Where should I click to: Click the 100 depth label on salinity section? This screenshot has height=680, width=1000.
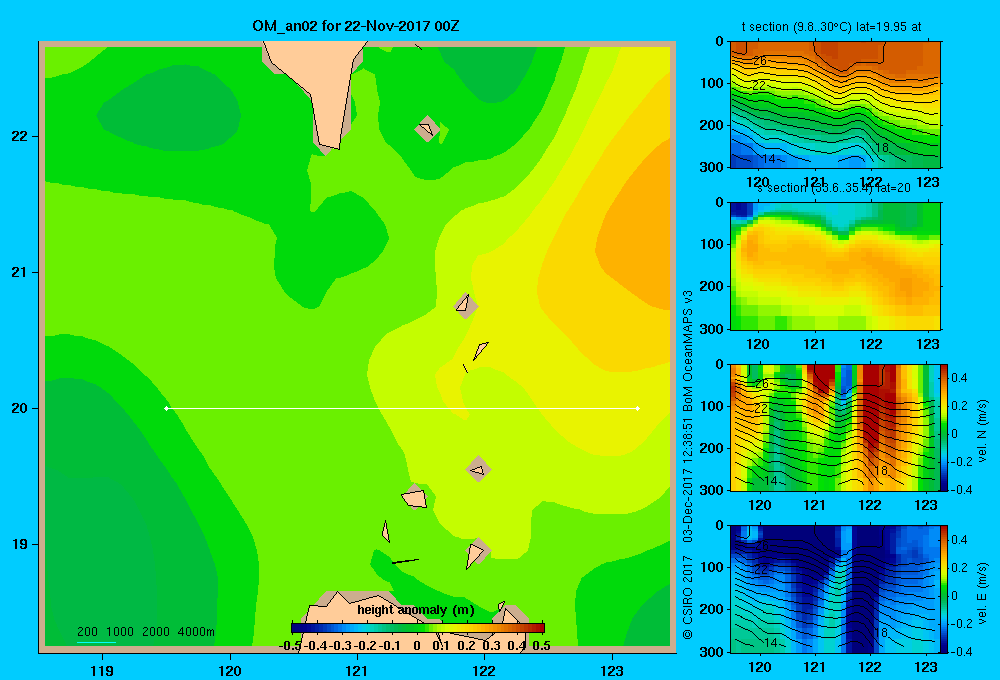(712, 244)
